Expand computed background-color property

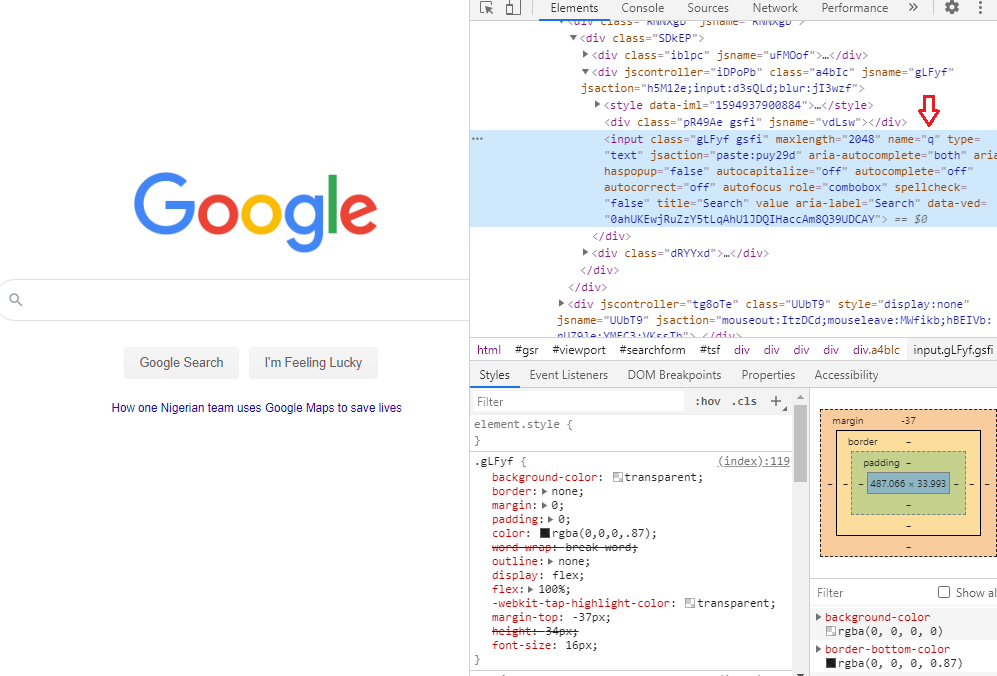(820, 618)
